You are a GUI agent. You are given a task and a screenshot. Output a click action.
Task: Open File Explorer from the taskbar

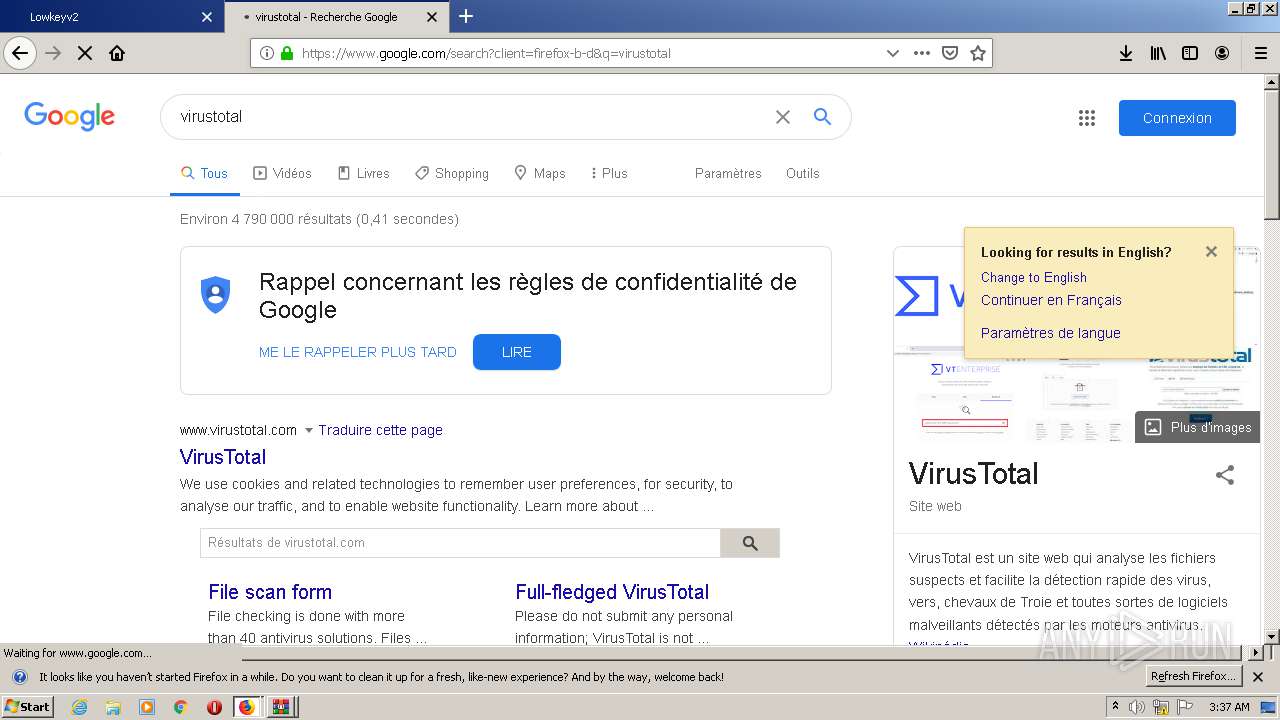[113, 707]
